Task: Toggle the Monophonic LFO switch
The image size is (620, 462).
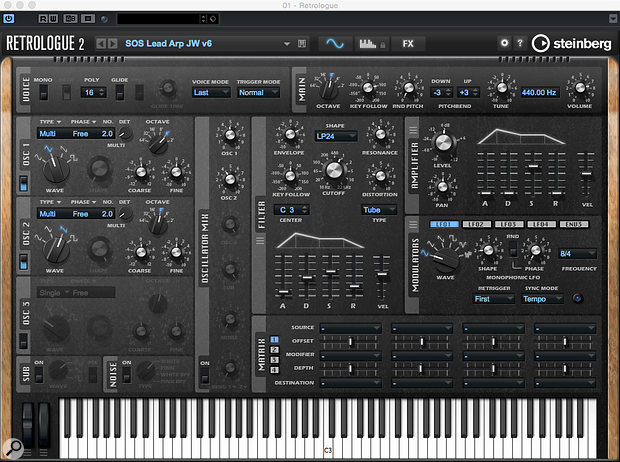Action: (x=513, y=249)
